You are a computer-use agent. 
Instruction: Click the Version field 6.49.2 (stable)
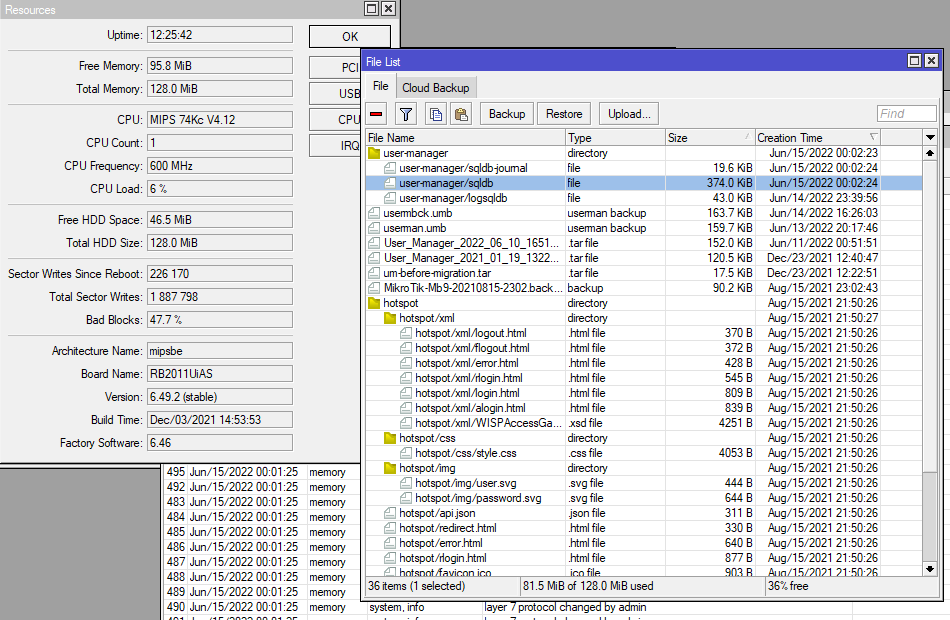coord(220,397)
